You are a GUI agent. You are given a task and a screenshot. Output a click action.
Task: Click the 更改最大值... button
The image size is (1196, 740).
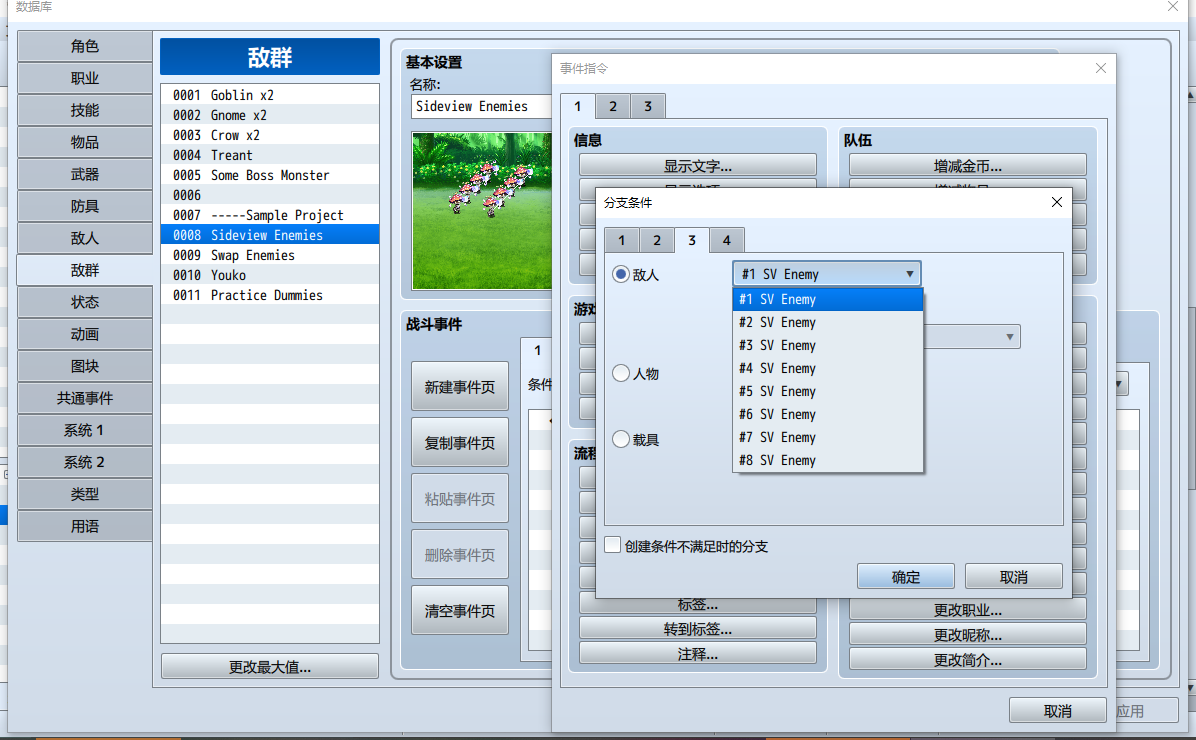click(270, 667)
